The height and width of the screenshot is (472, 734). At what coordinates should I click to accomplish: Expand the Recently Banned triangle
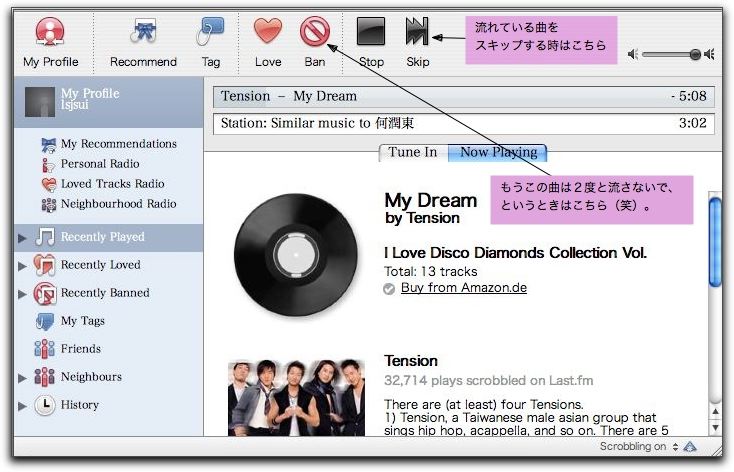(22, 294)
